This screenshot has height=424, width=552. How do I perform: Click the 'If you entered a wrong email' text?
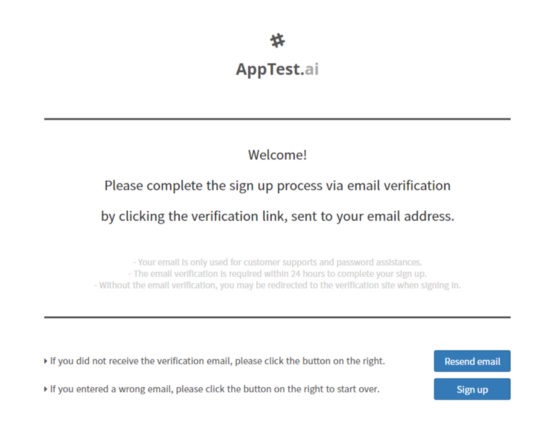214,389
